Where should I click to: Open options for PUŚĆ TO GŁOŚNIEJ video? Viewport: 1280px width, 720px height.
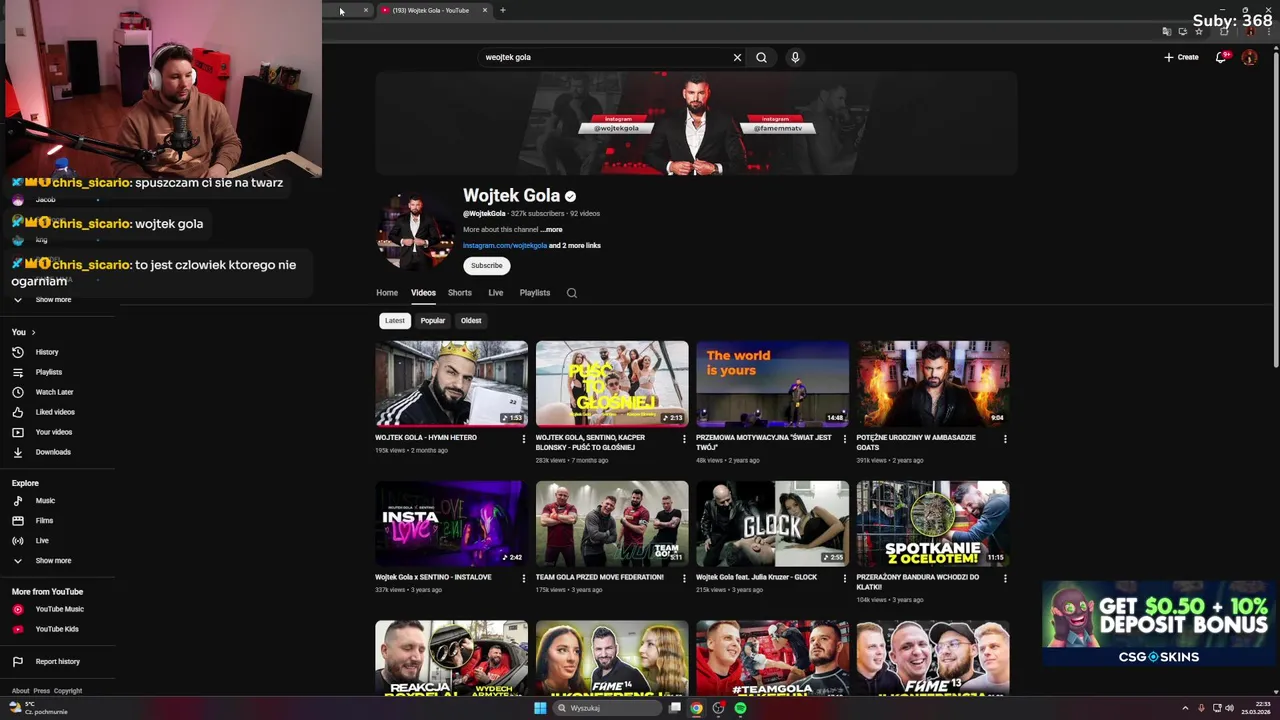[x=684, y=438]
